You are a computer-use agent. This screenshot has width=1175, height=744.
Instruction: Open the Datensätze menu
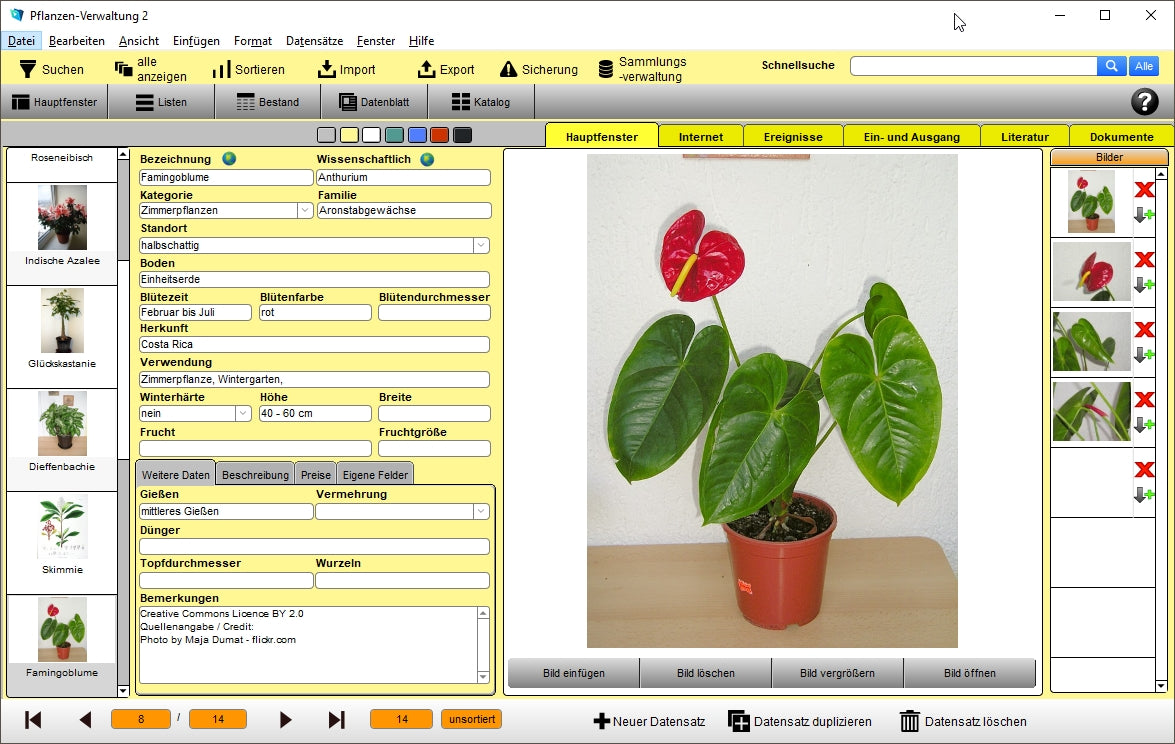314,41
